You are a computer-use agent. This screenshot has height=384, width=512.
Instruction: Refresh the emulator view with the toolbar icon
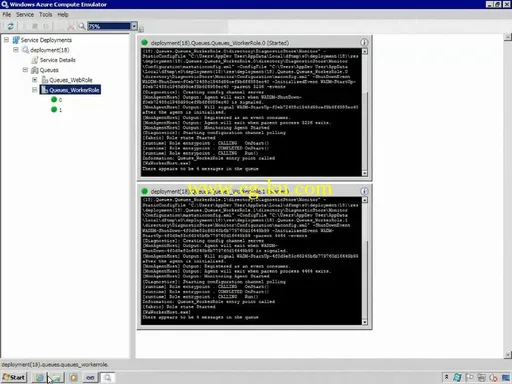[10, 26]
